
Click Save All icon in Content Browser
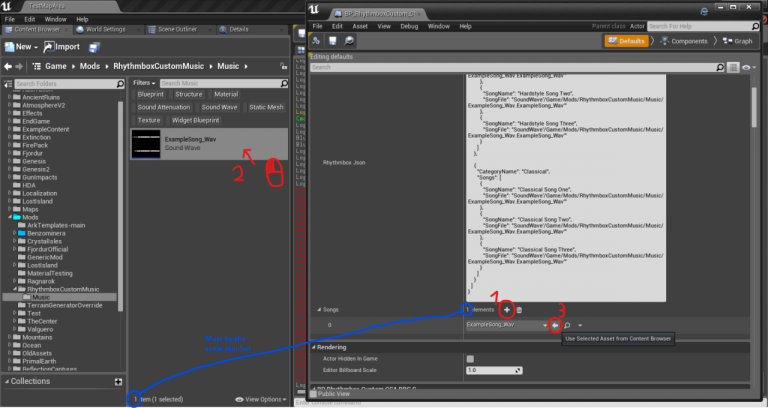coord(94,47)
